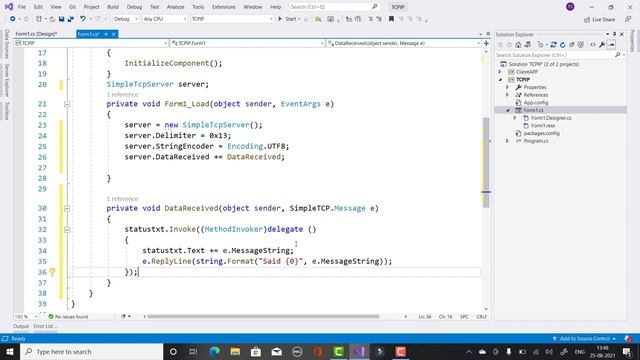
Task: Click the Navigate Backward arrow icon
Action: pos(13,19)
